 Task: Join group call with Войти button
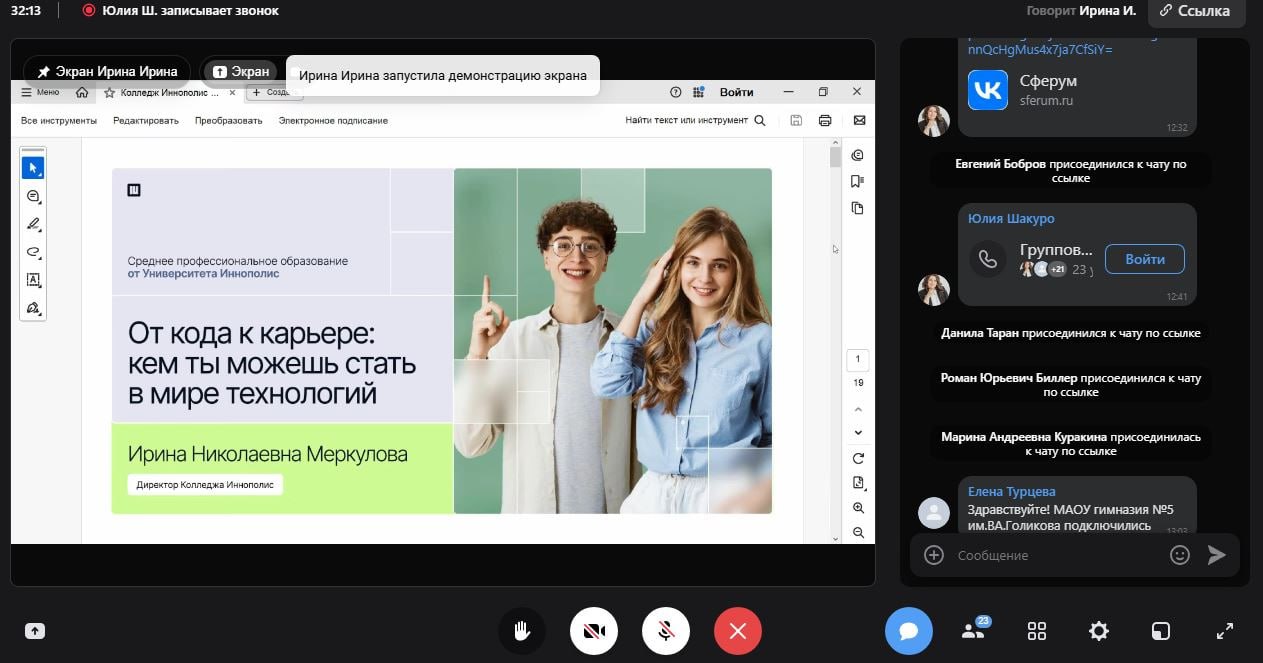(x=1145, y=259)
